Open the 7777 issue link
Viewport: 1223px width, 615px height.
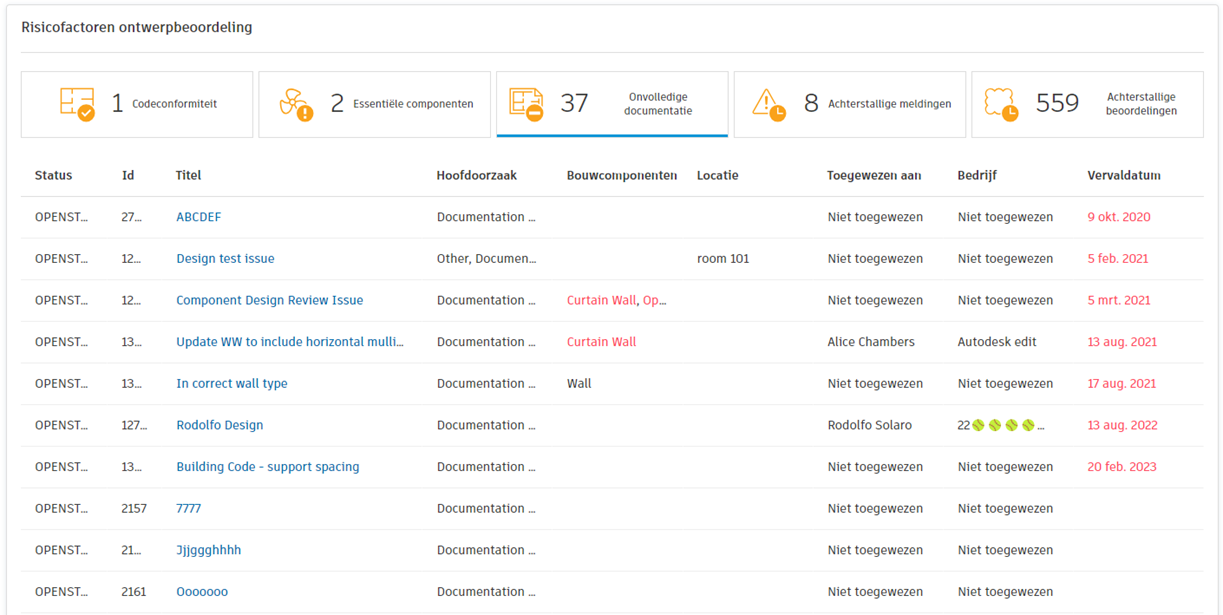tap(189, 509)
